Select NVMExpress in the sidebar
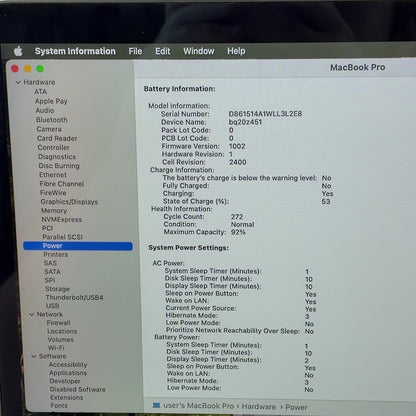Viewport: 416px width, 416px height. [x=62, y=219]
